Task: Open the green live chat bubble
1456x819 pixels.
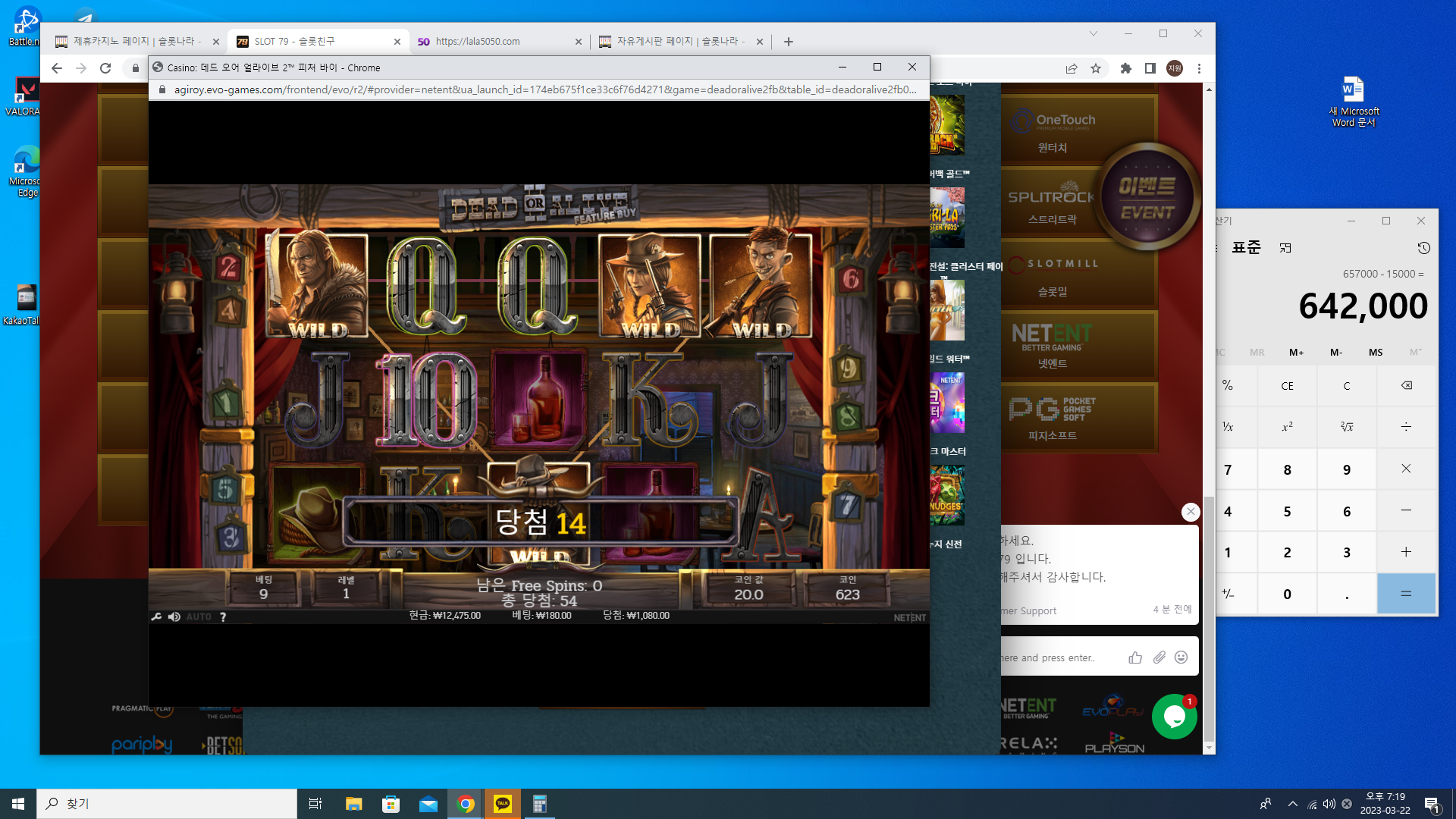Action: click(x=1174, y=717)
